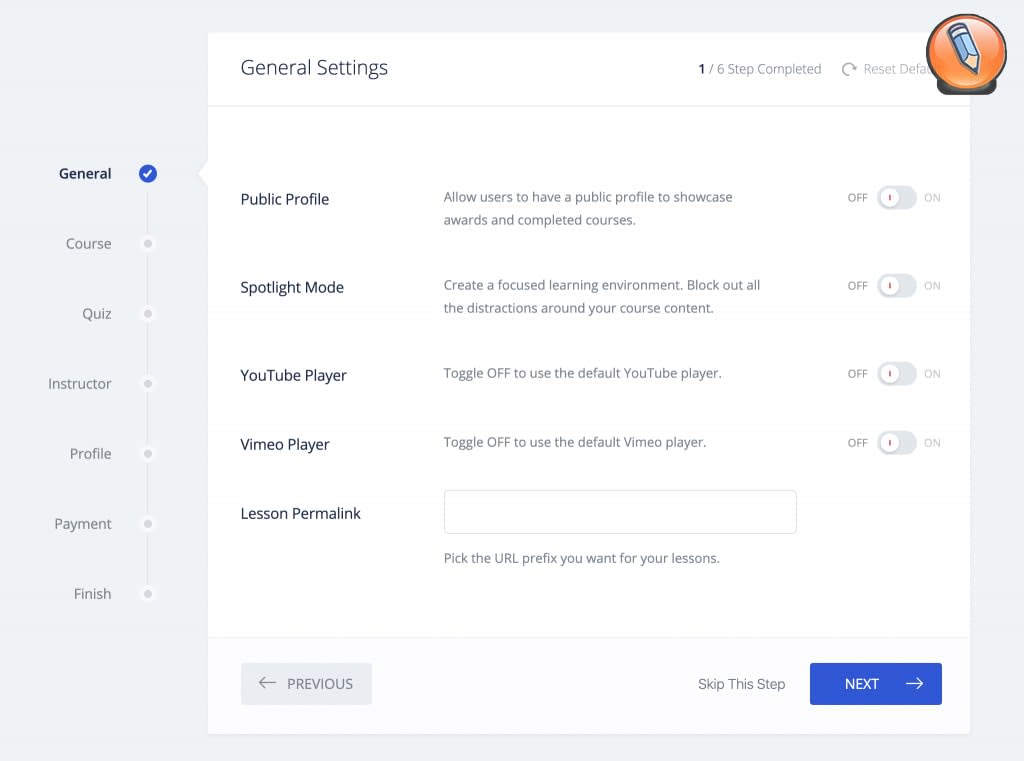
Task: Click the Lesson Permalink input field
Action: (x=620, y=512)
